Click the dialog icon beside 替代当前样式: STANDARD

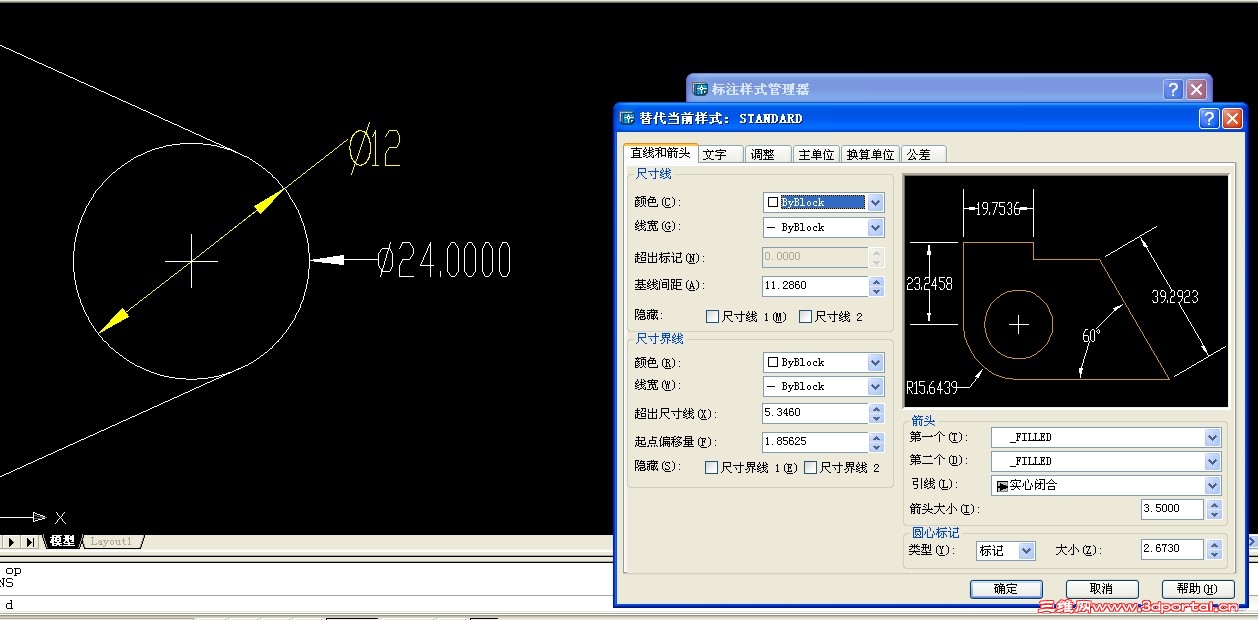click(x=625, y=118)
